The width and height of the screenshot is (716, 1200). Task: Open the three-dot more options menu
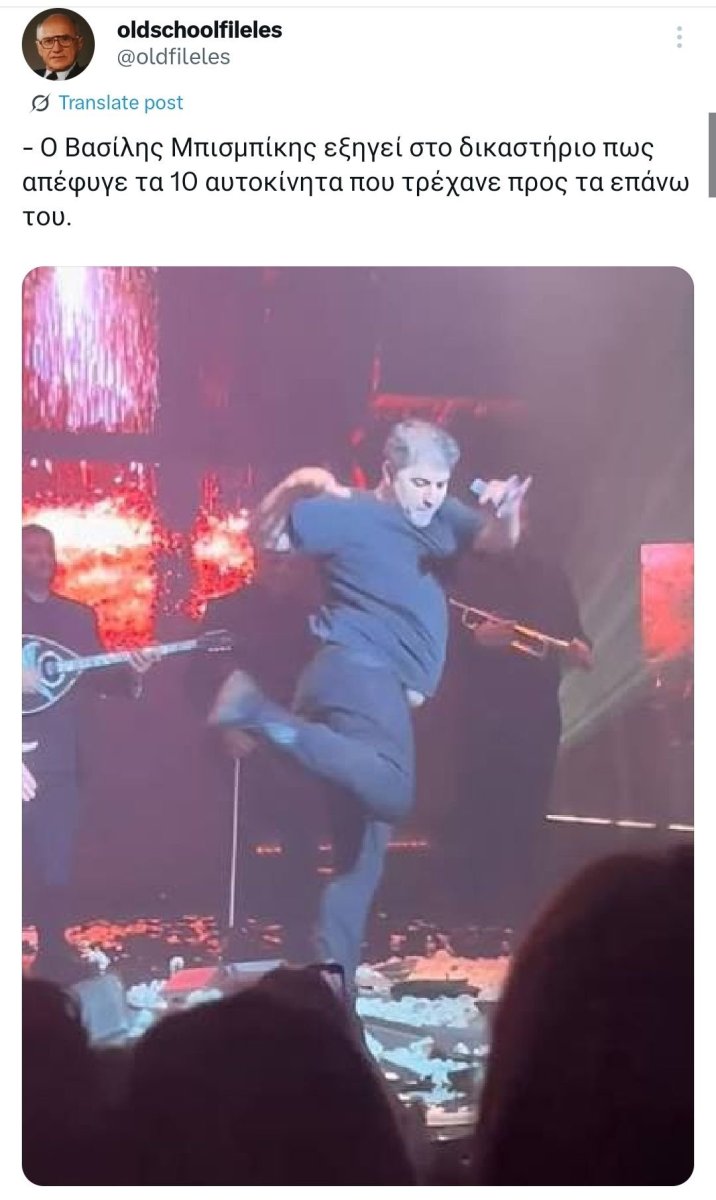(x=679, y=38)
